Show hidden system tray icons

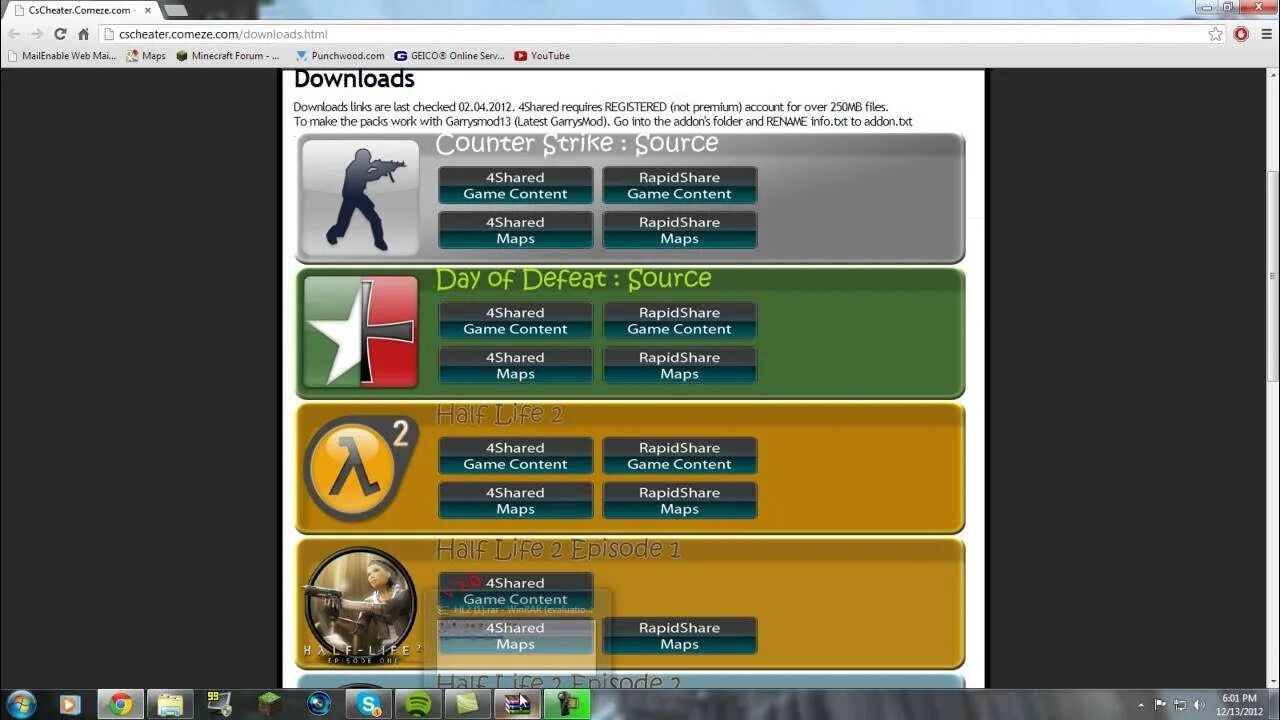(x=1141, y=705)
